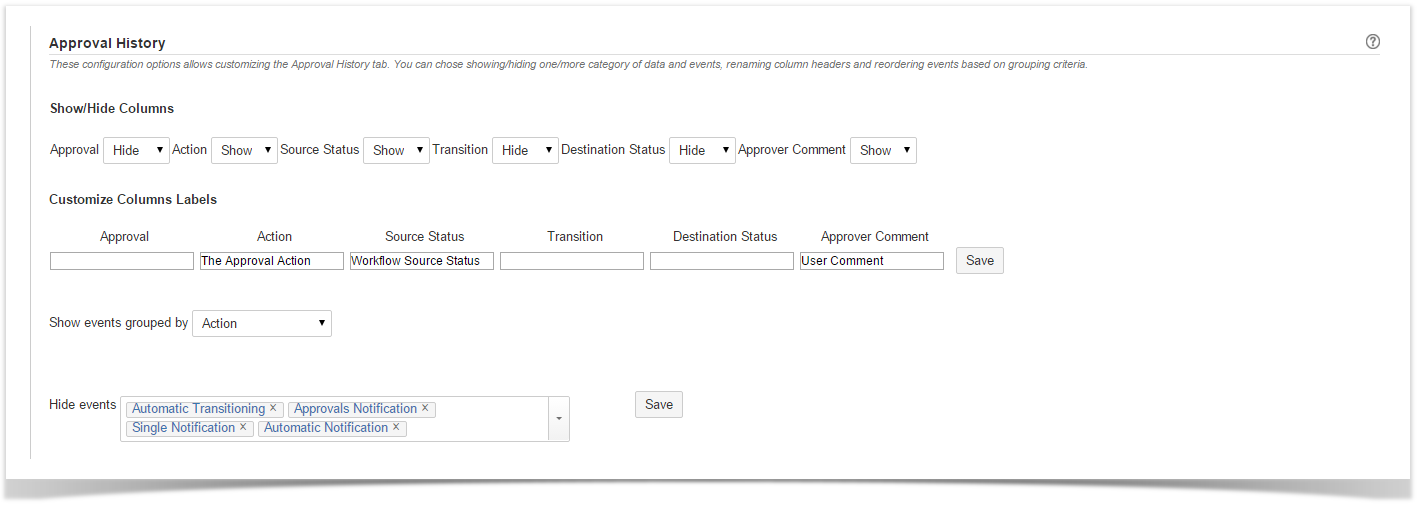Open the Transition column visibility dropdown
This screenshot has height=508, width=1424.
coord(525,150)
